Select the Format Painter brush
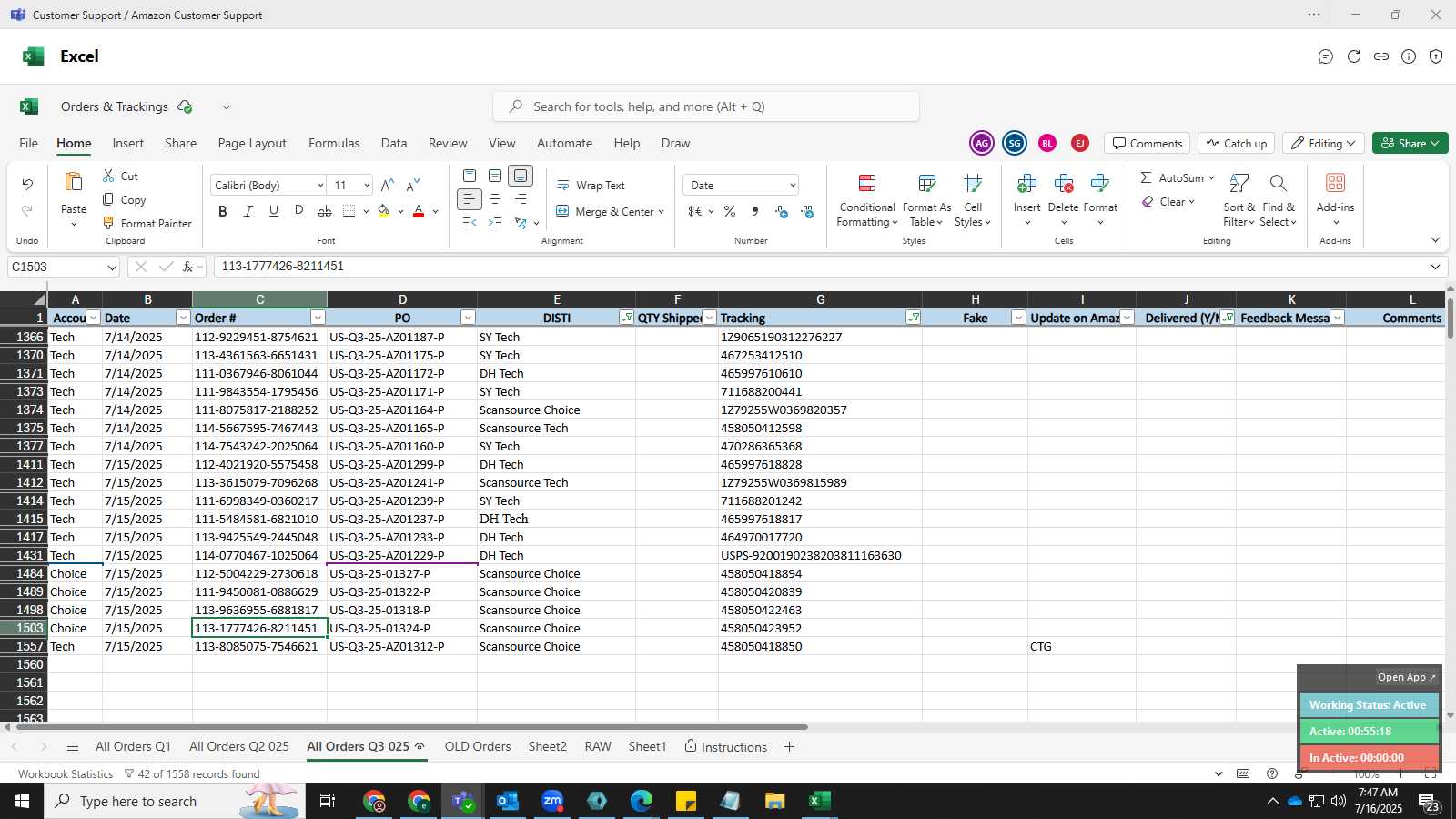Image resolution: width=1456 pixels, height=819 pixels. [x=108, y=223]
